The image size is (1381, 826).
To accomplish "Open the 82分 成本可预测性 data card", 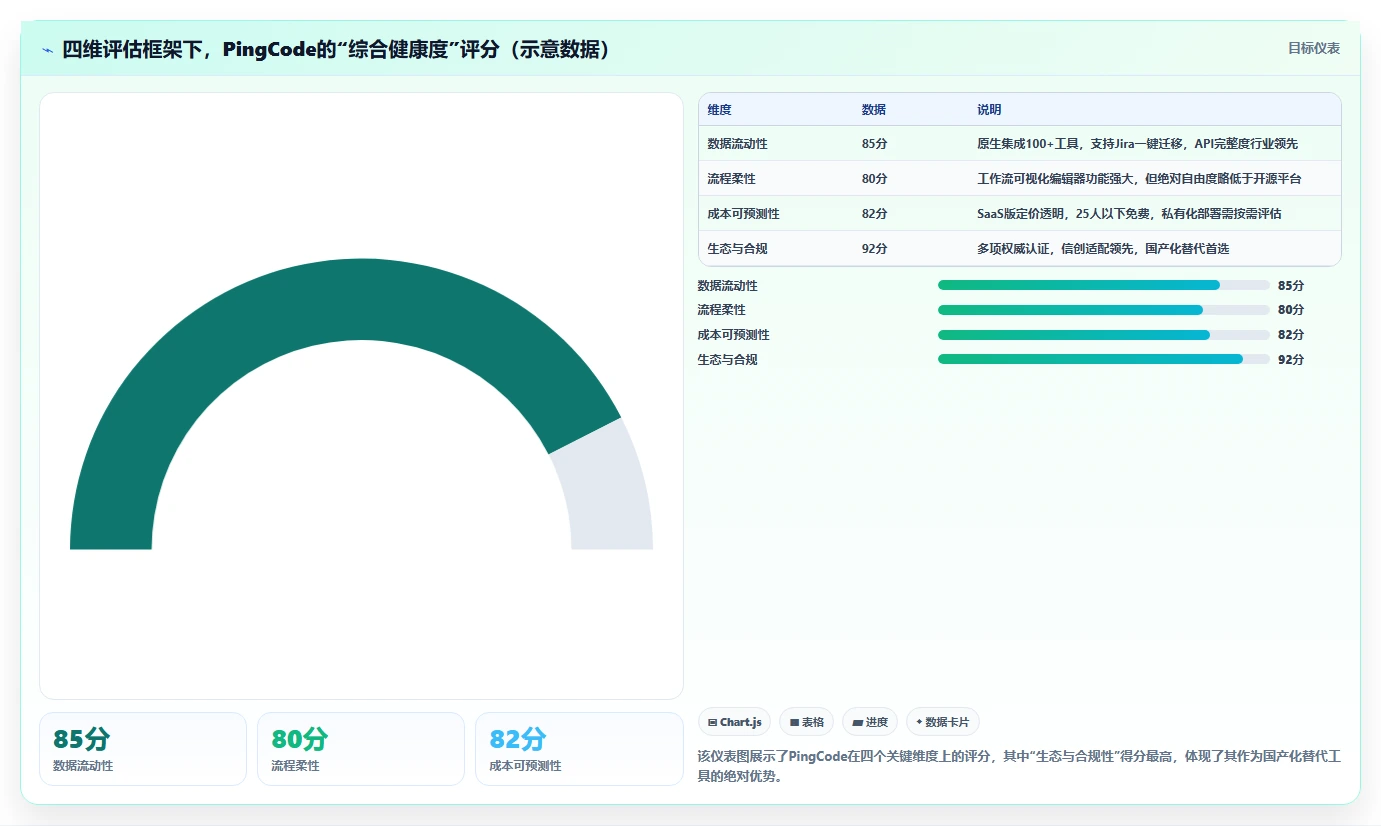I will pos(579,749).
